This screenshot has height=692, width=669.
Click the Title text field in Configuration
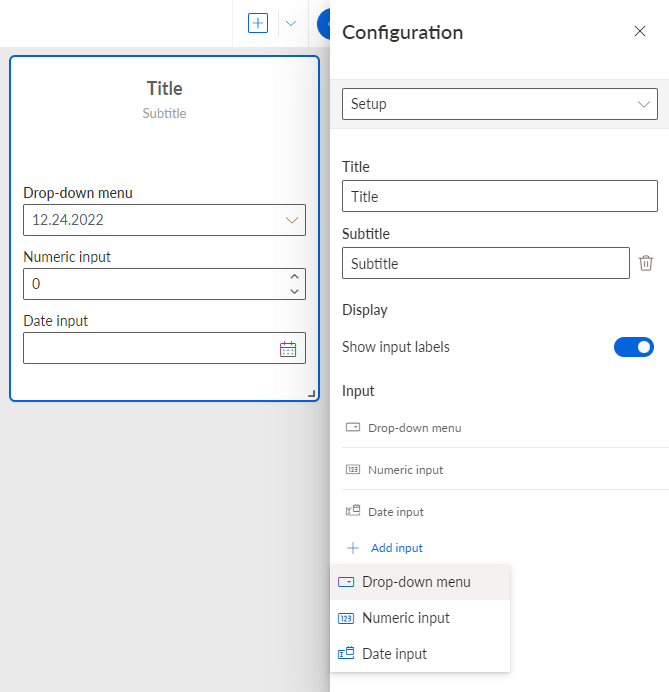(500, 196)
